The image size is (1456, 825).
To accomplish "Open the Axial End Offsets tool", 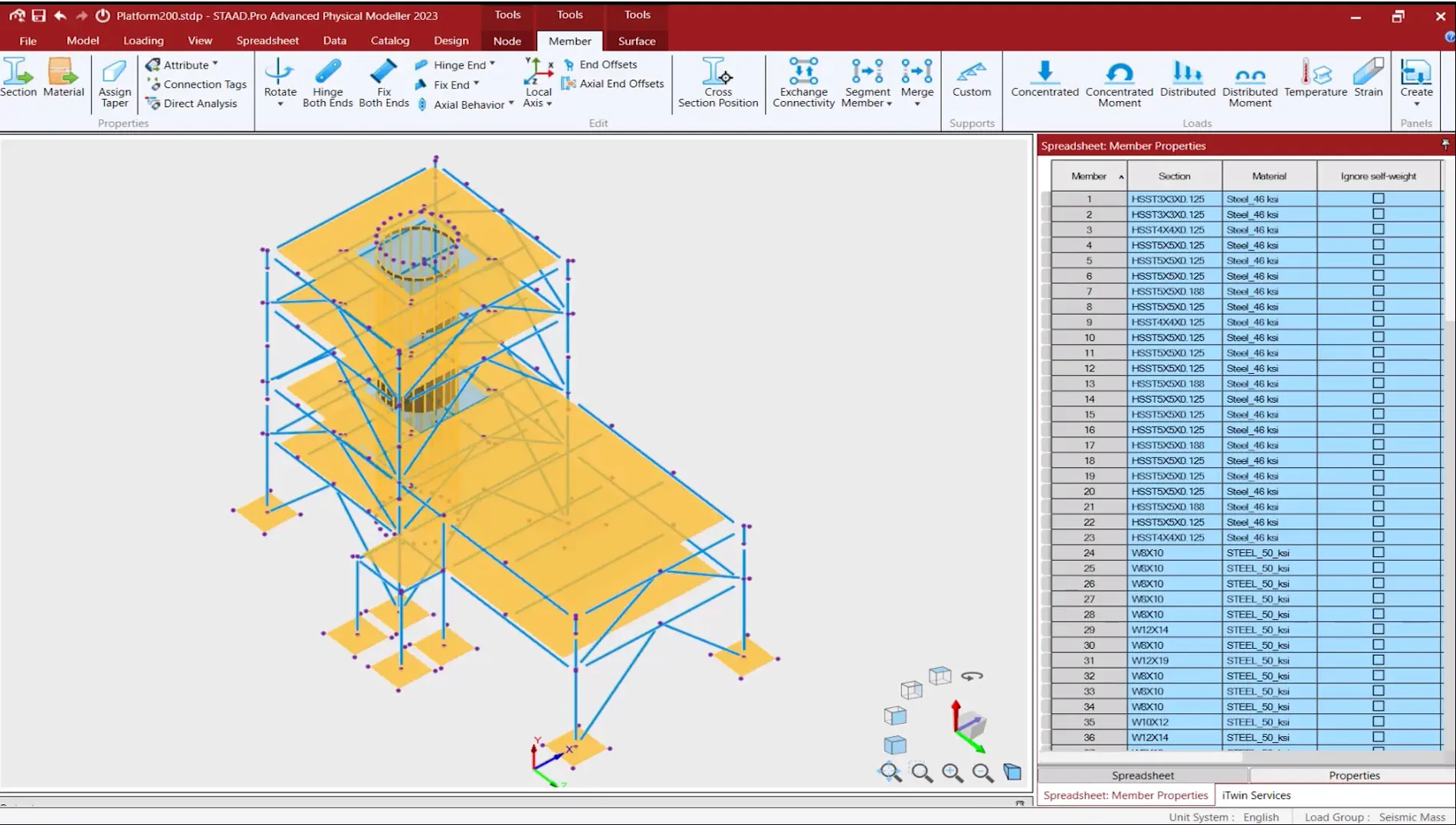I will tap(613, 83).
